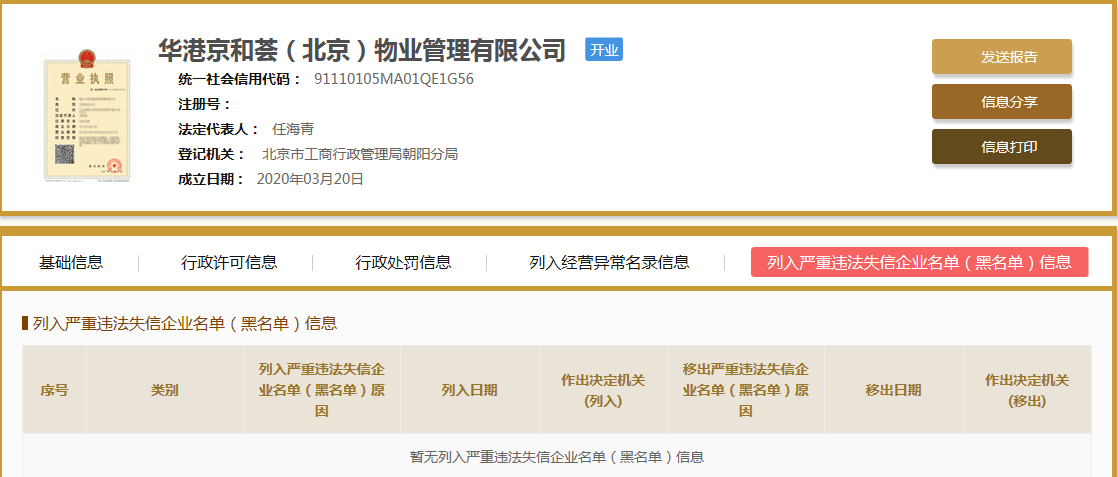
Task: Click the 类别 column header
Action: 165,390
